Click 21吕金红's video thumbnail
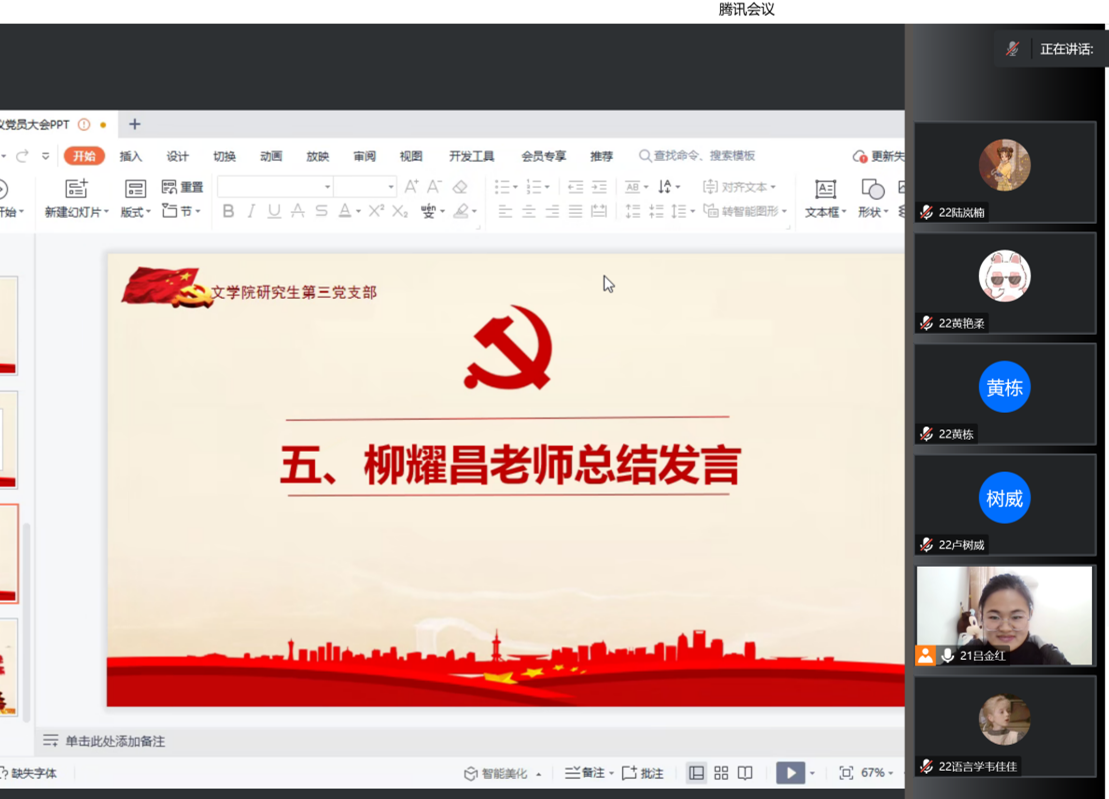1109x799 pixels. click(x=1004, y=615)
